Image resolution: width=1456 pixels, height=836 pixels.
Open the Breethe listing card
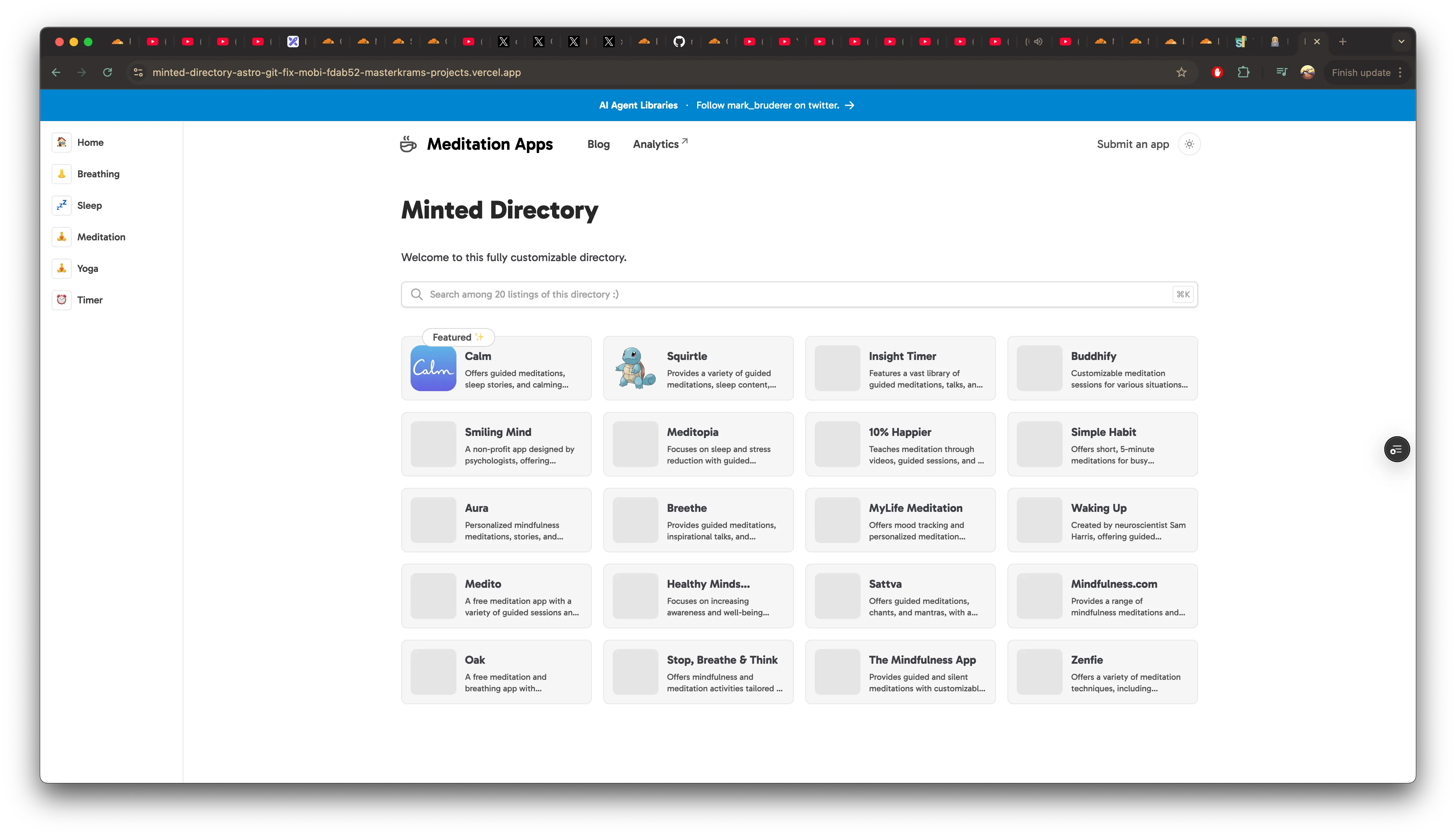point(698,520)
